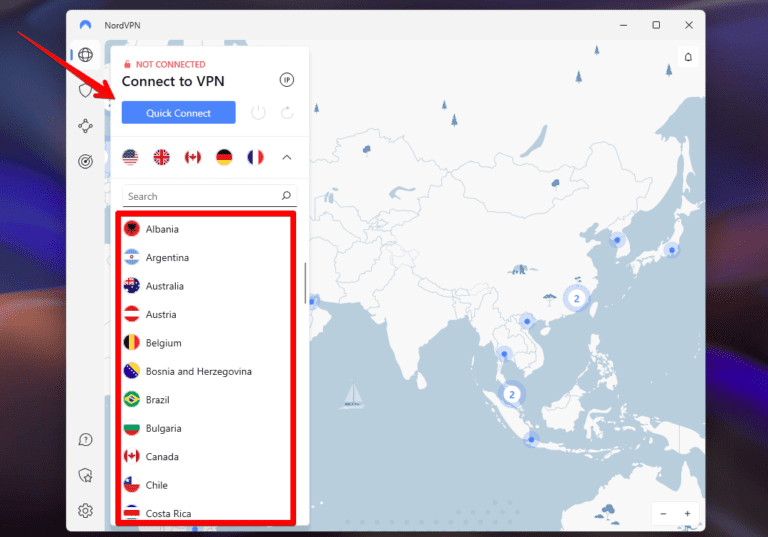Image resolution: width=768 pixels, height=537 pixels.
Task: Open the shield Threat Protection sidebar icon
Action: pos(86,90)
